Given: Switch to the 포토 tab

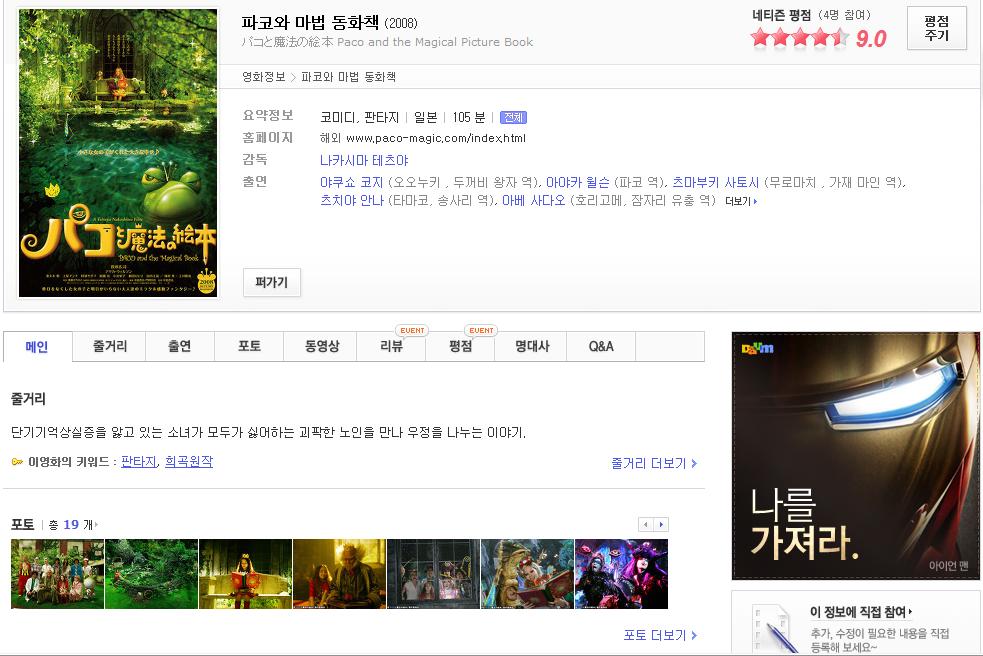Looking at the screenshot, I should (x=249, y=347).
